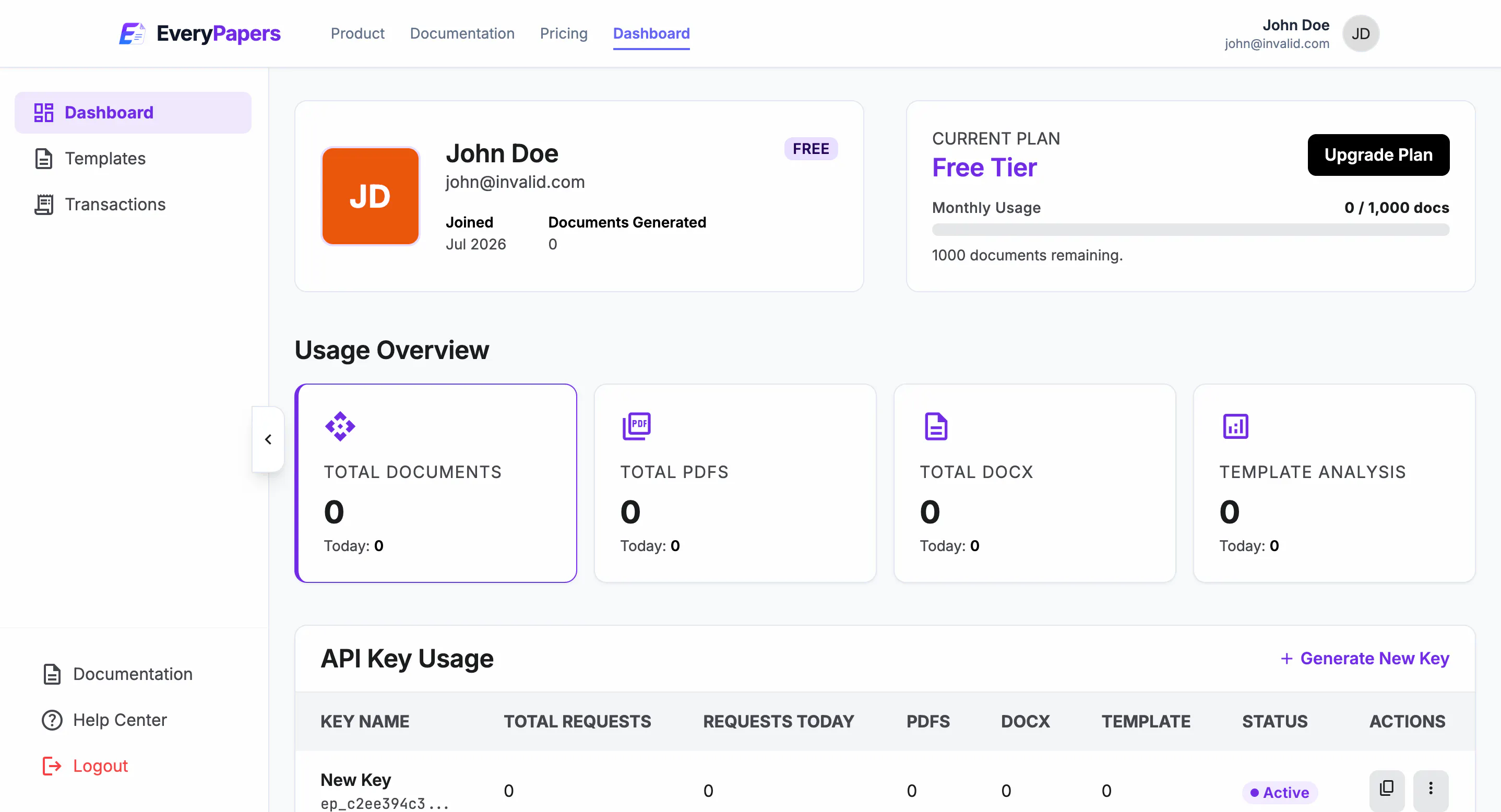1501x812 pixels.
Task: Click "1000 documents remaining." text
Action: coord(1027,255)
